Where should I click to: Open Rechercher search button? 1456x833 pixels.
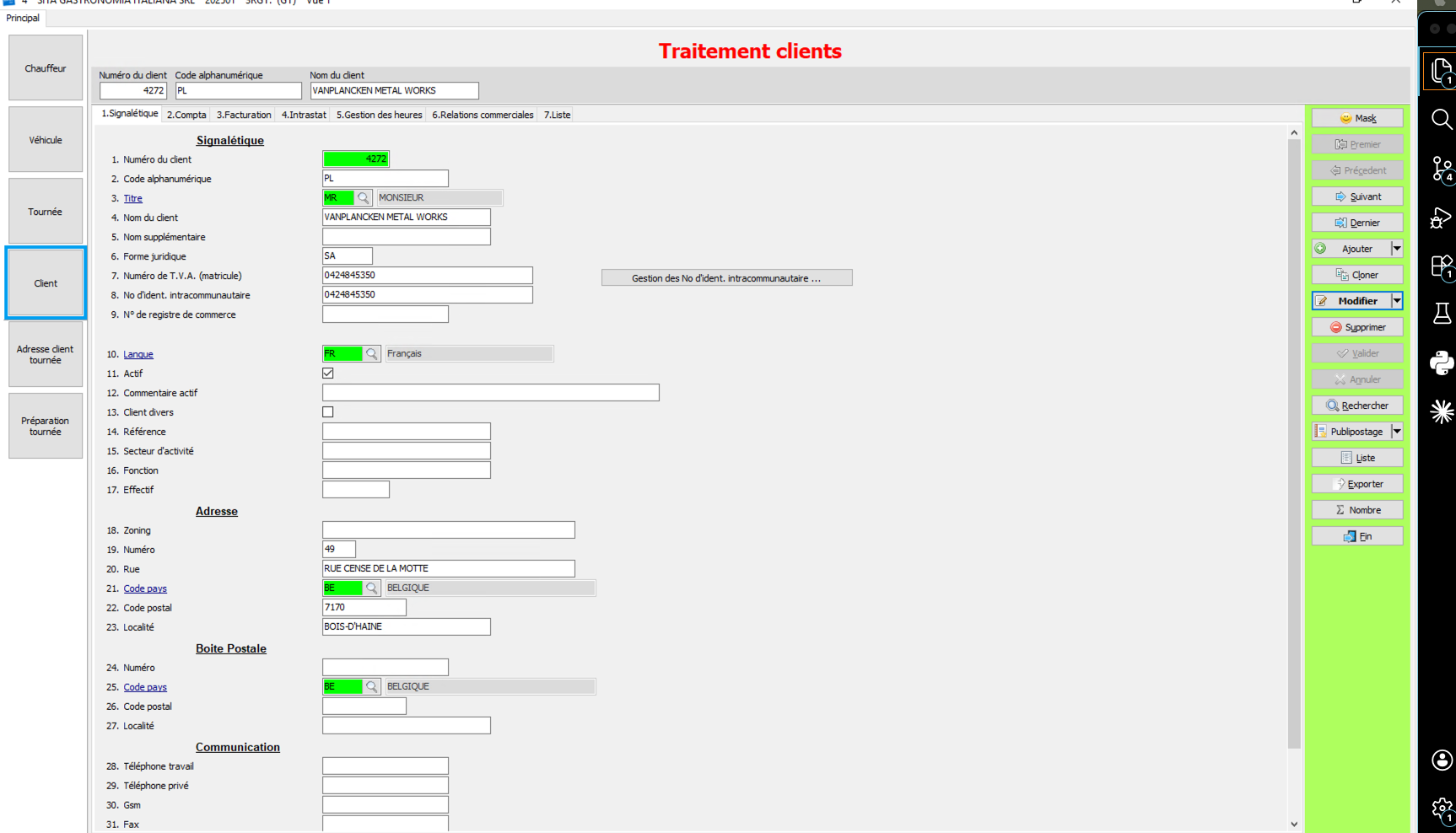coord(1357,406)
